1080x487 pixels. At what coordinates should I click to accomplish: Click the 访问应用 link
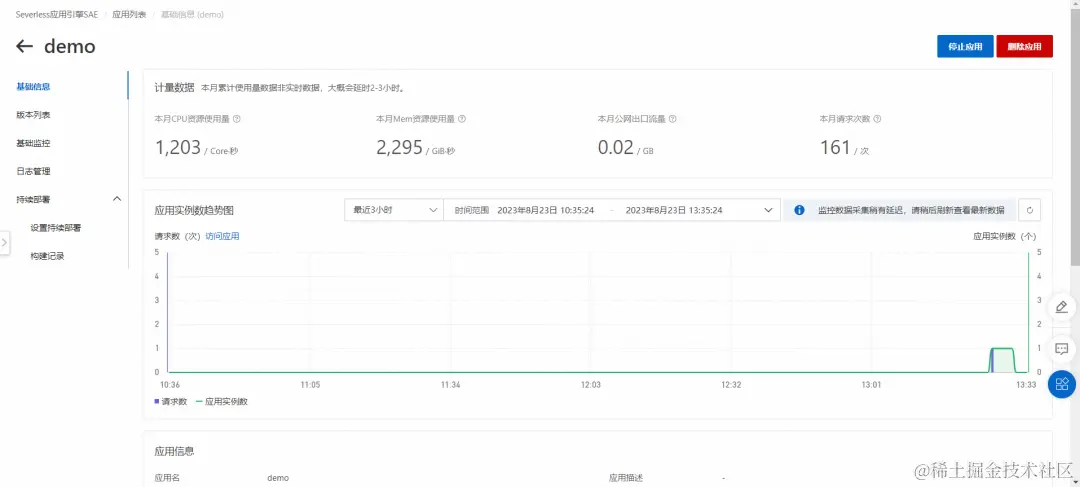(x=222, y=236)
